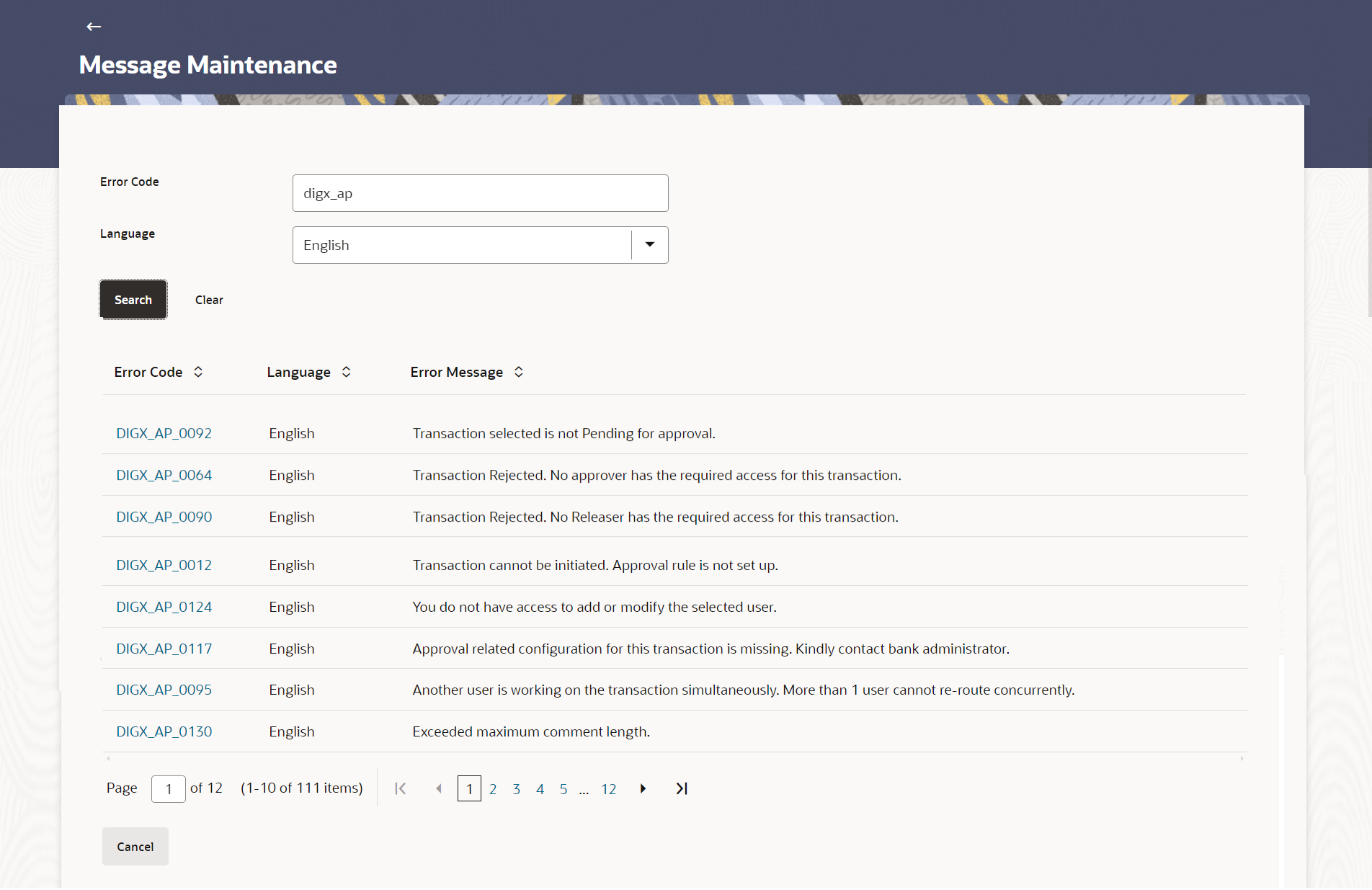Click English cell in DIGX_AP_0117 row
1372x890 pixels.
coord(292,649)
